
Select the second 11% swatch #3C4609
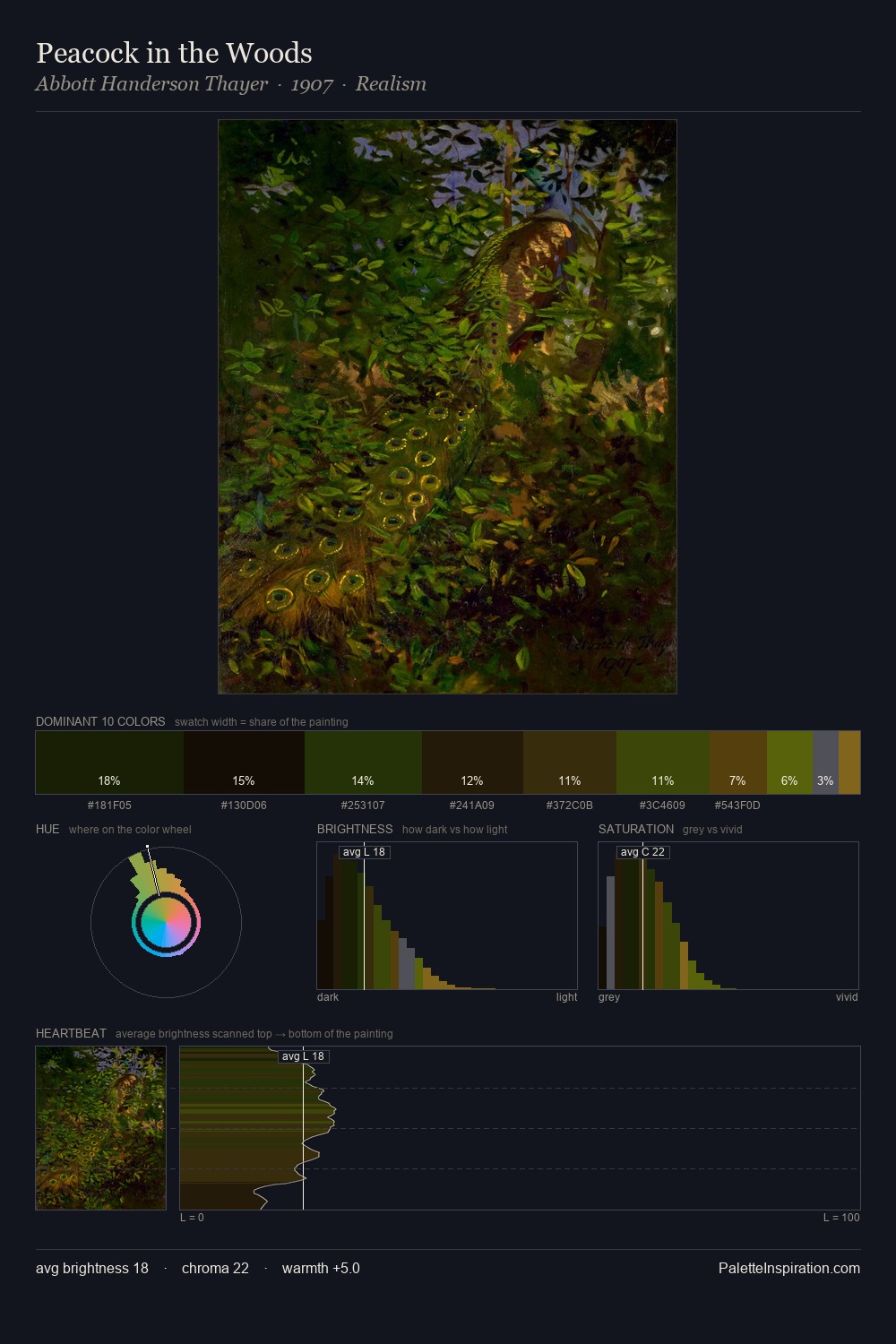[663, 762]
